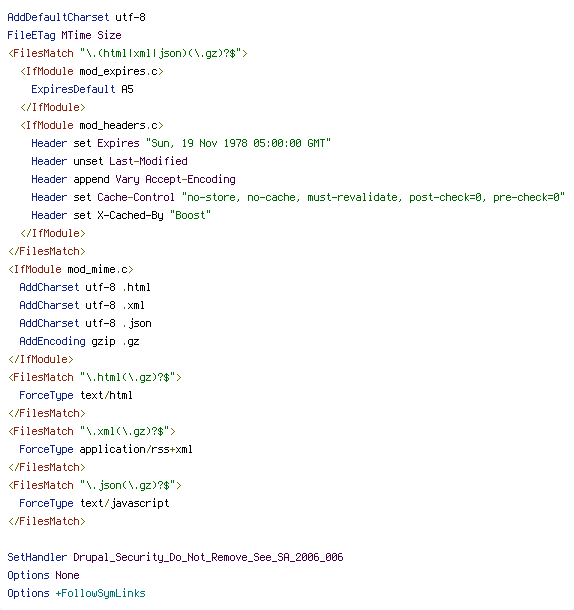This screenshot has height=610, width=574.
Task: Click the SetHandler directive keyword
Action: 37,557
